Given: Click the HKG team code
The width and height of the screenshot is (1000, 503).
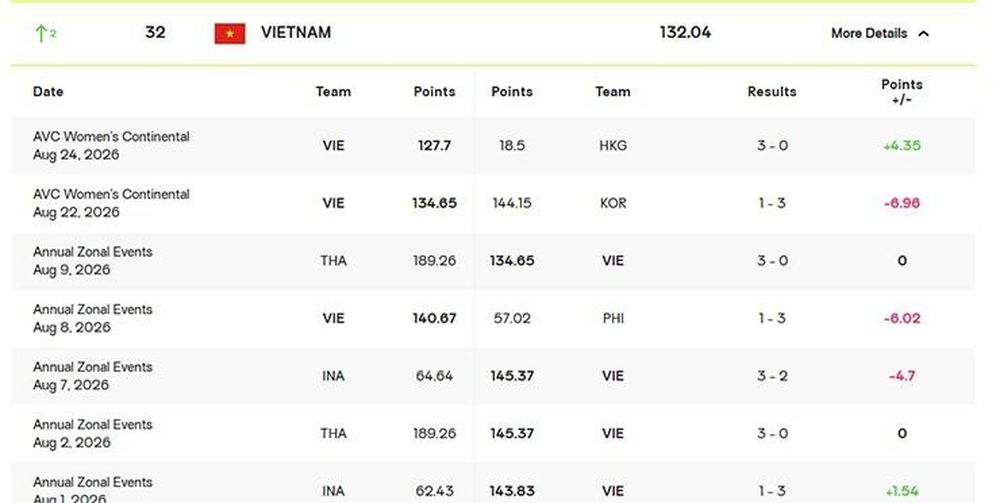Looking at the screenshot, I should tap(613, 145).
